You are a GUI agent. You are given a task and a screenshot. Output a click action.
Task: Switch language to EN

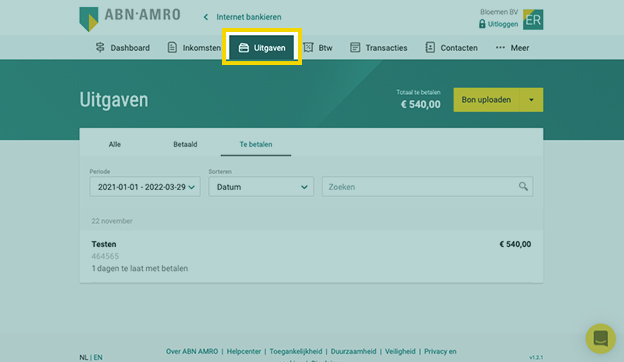[98, 357]
